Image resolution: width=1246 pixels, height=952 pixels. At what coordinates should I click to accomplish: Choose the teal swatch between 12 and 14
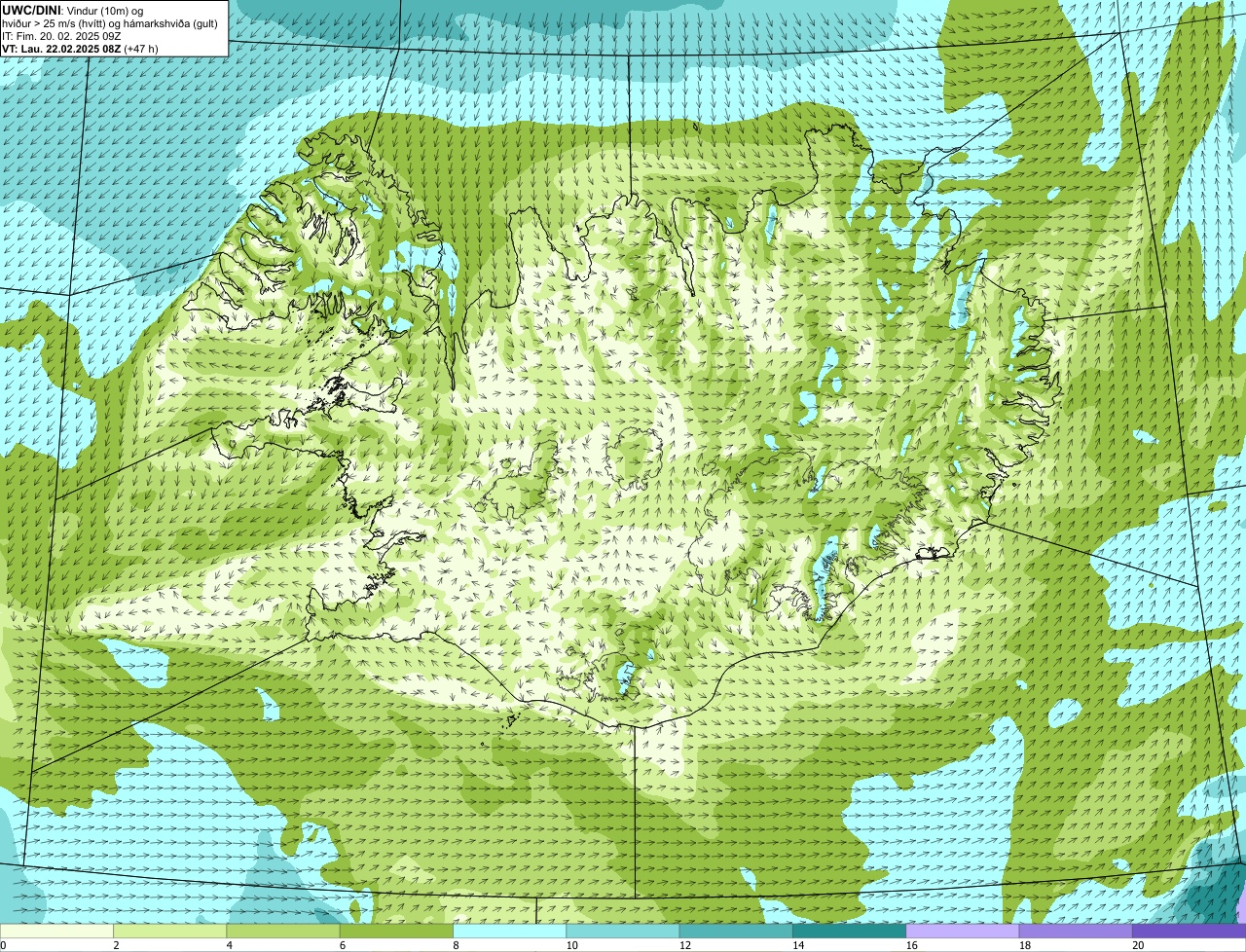tap(736, 931)
